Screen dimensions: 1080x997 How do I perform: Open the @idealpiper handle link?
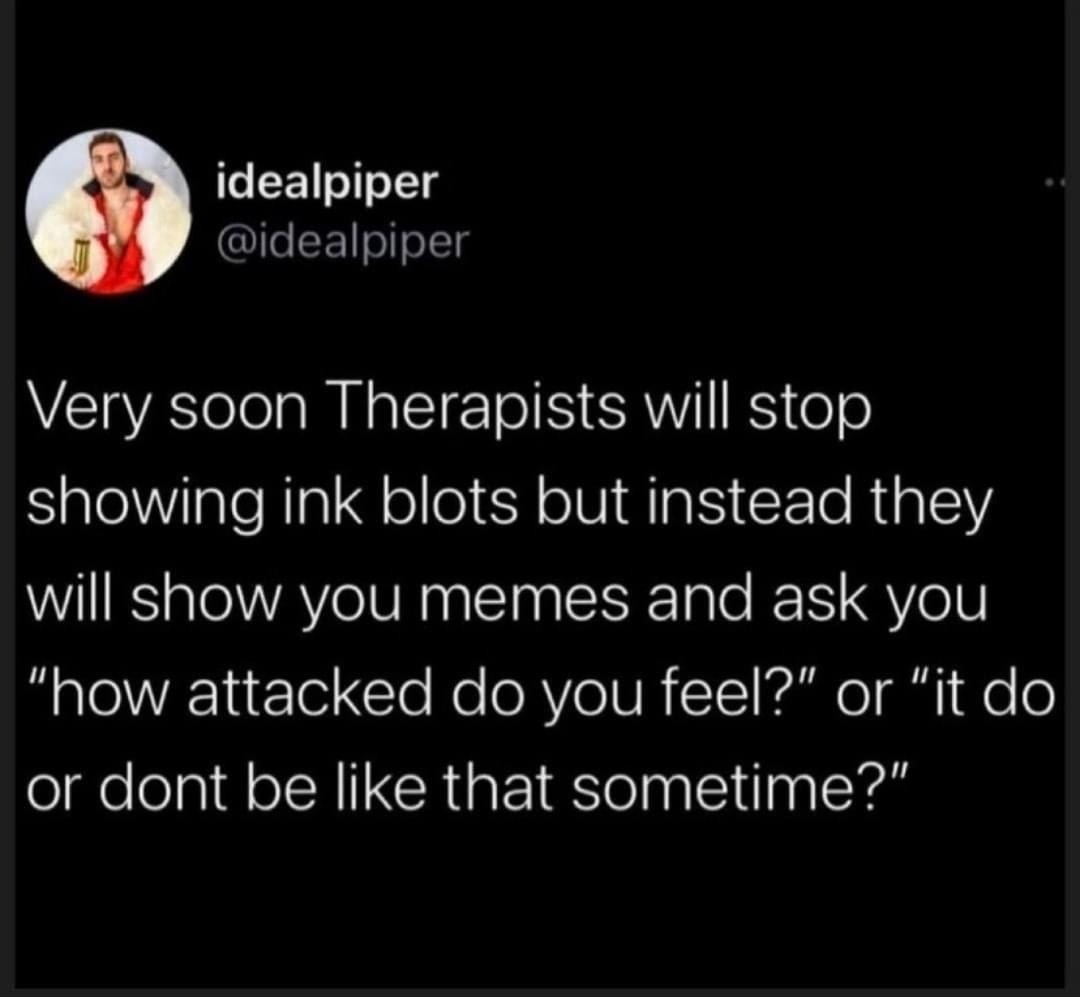[342, 242]
